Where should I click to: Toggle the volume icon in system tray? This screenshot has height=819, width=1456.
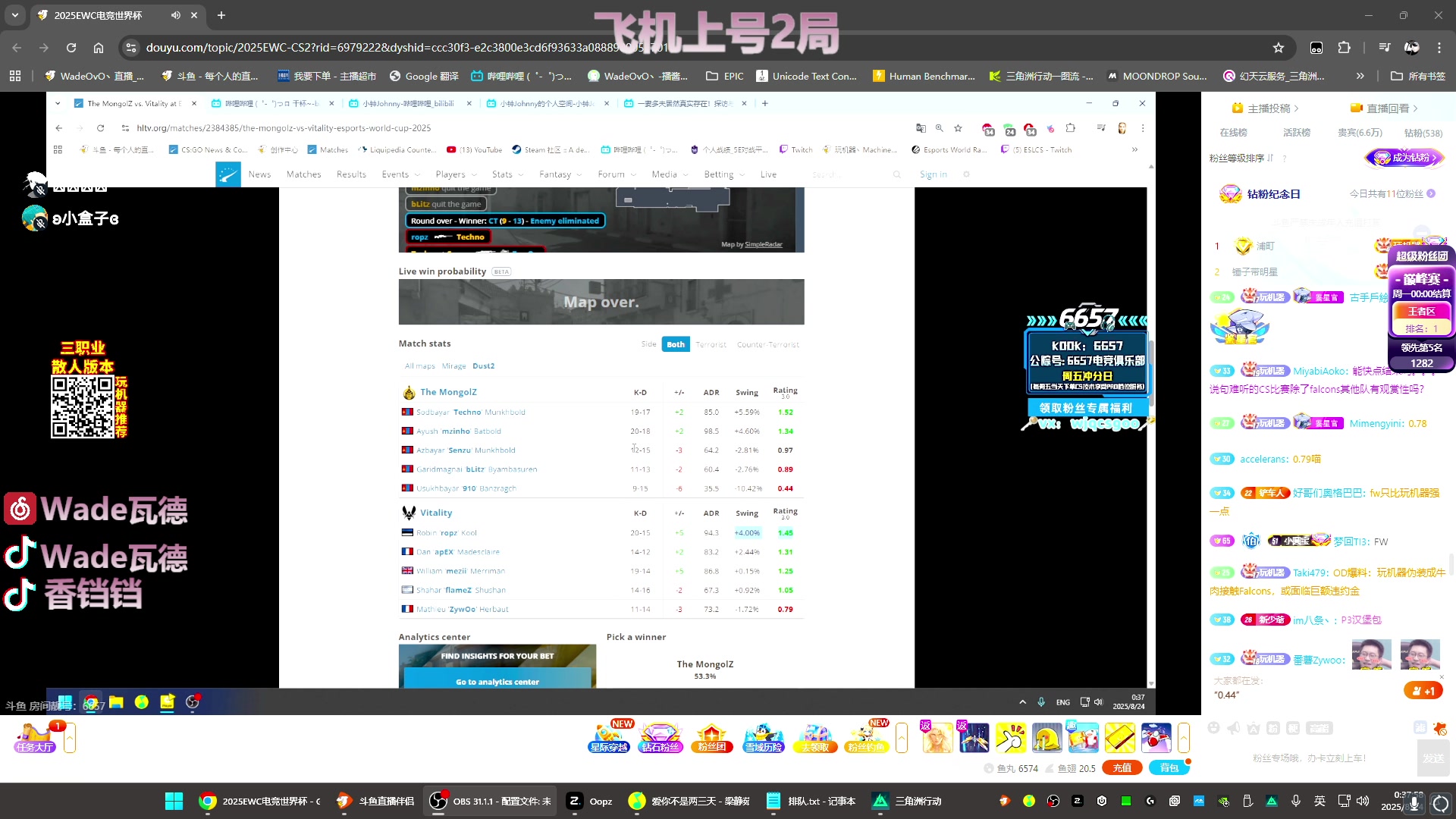(x=1363, y=801)
